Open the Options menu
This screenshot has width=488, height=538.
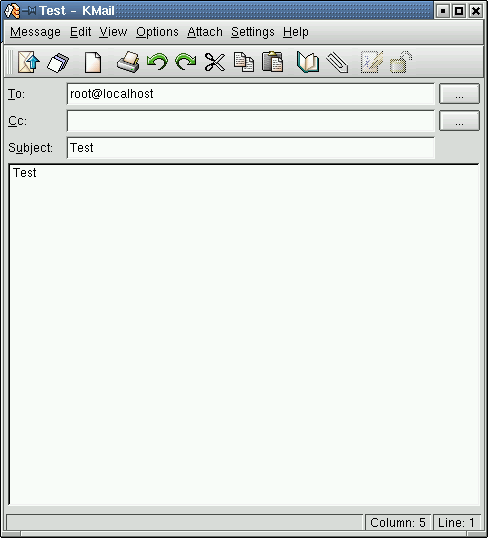coord(157,32)
